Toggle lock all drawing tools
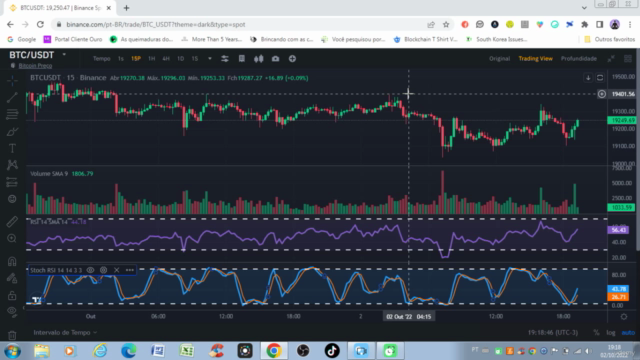Image resolution: width=640 pixels, height=360 pixels. point(12,295)
